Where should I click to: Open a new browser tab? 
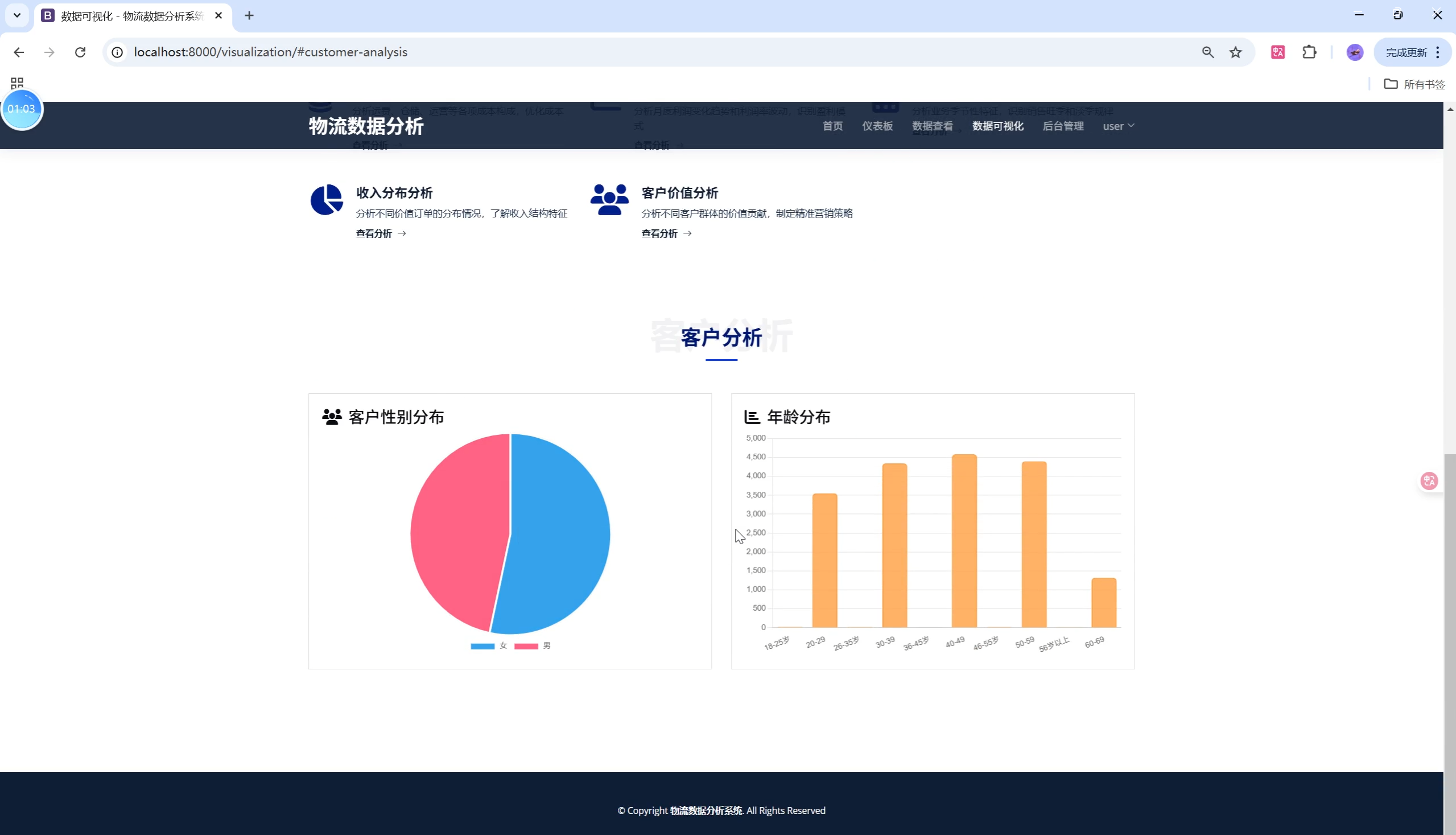tap(249, 16)
